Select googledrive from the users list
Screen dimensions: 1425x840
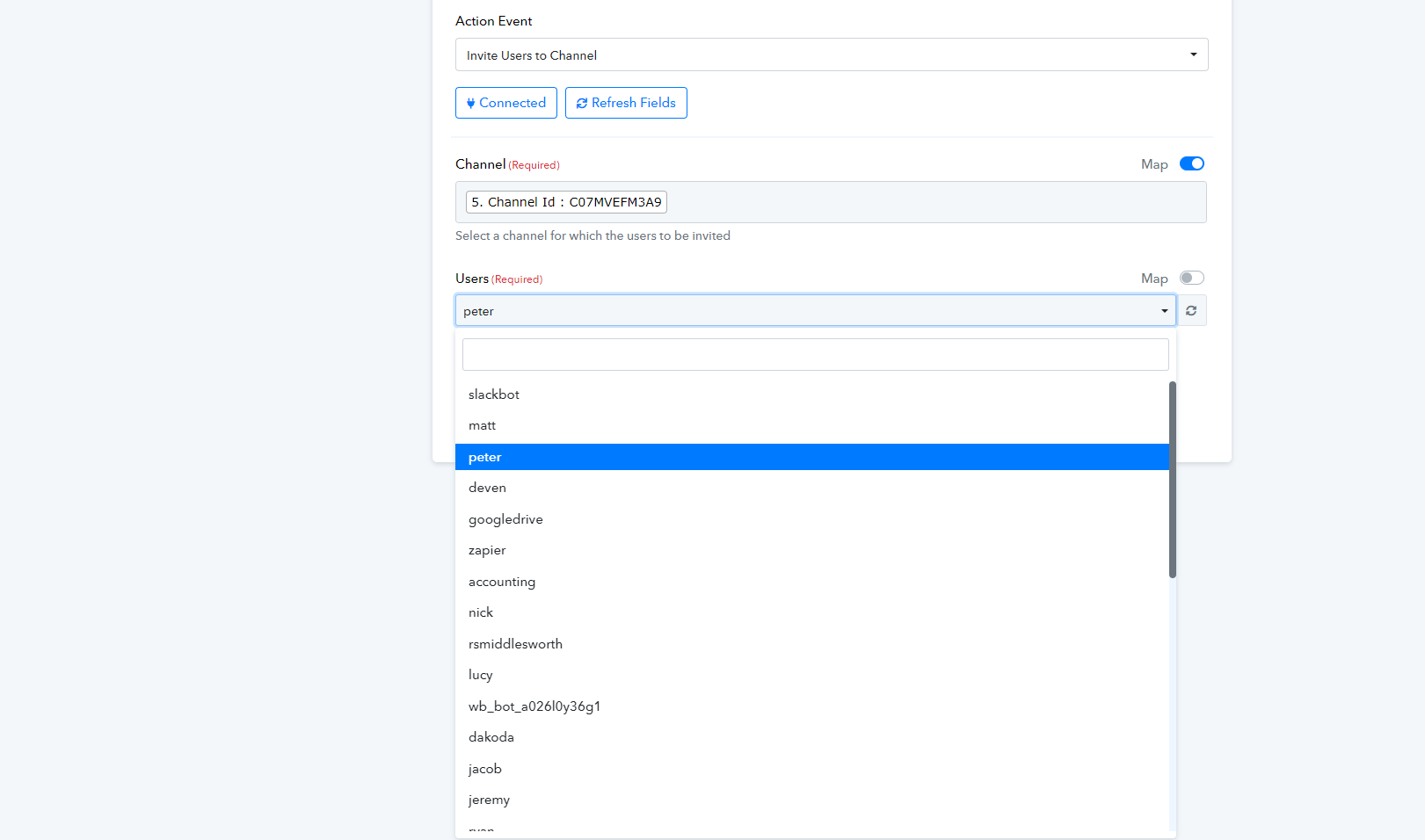coord(812,519)
